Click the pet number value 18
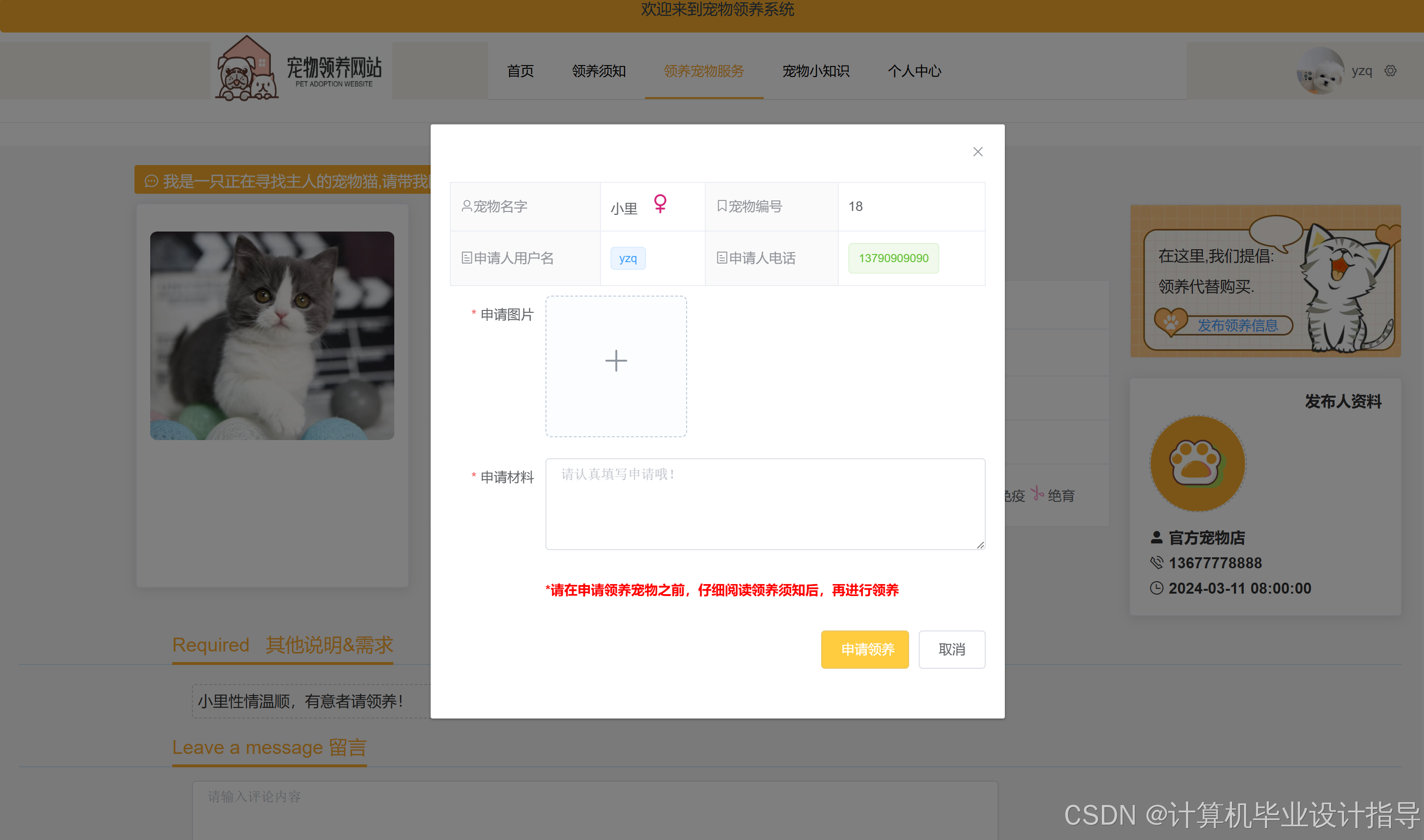Viewport: 1424px width, 840px height. 855,207
